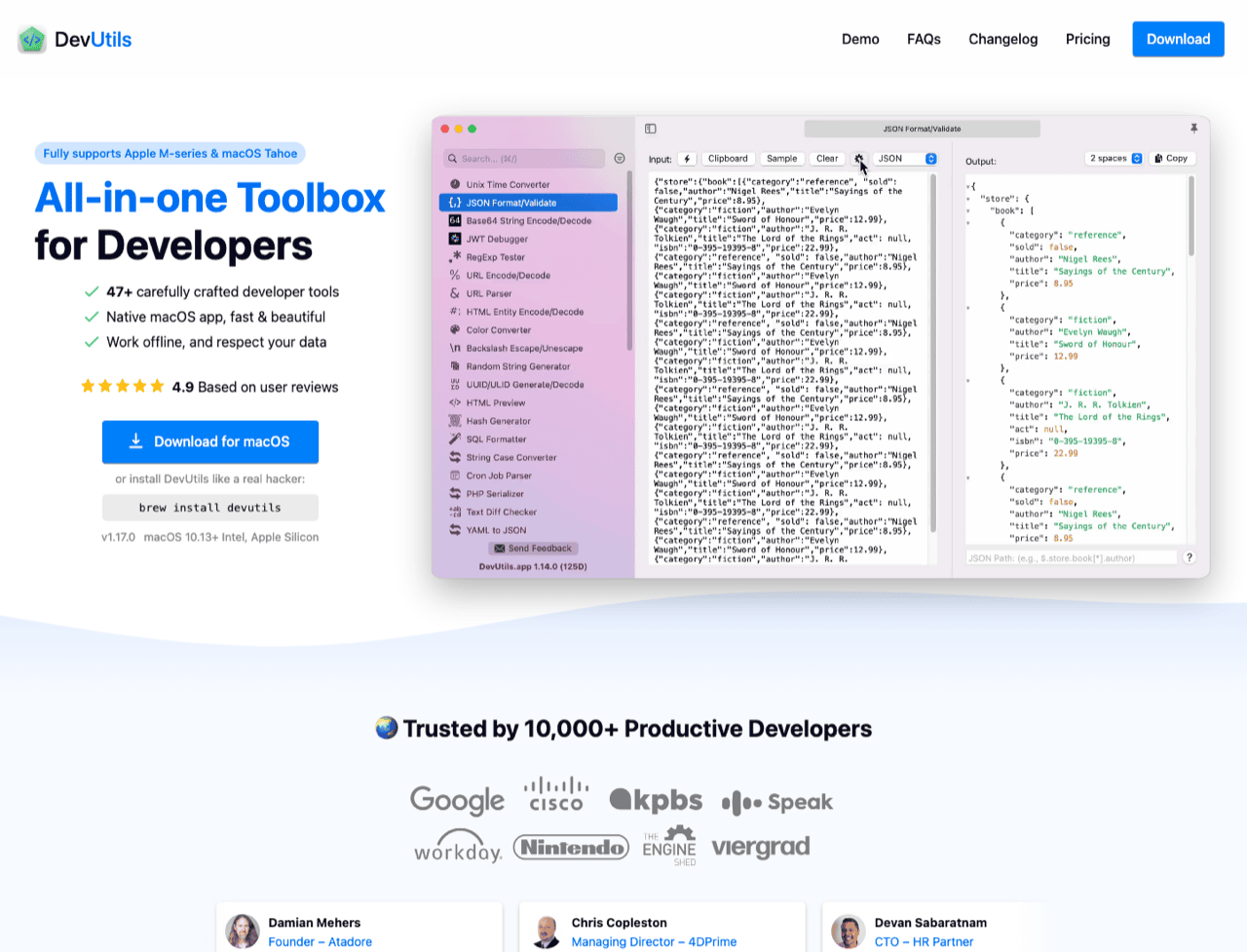Image resolution: width=1247 pixels, height=952 pixels.
Task: Click the Nintendo company logo
Action: coord(571,847)
